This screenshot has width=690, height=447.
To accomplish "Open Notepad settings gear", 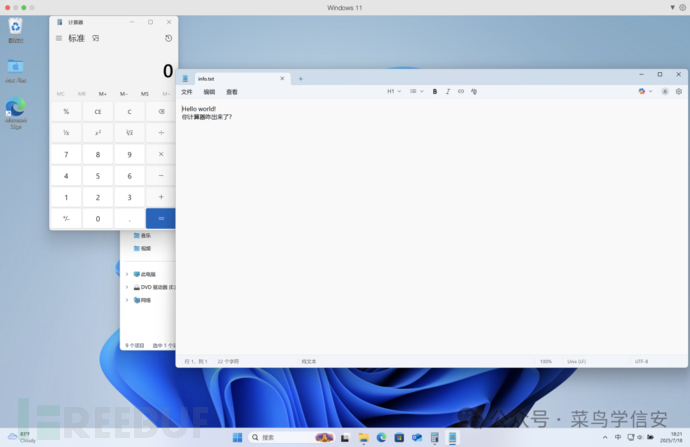I will pos(679,92).
